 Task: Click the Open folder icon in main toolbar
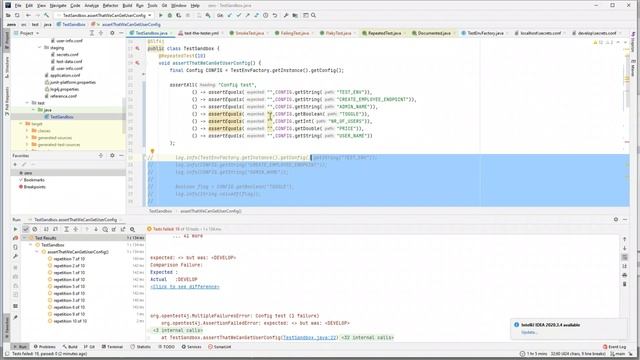tap(8, 16)
